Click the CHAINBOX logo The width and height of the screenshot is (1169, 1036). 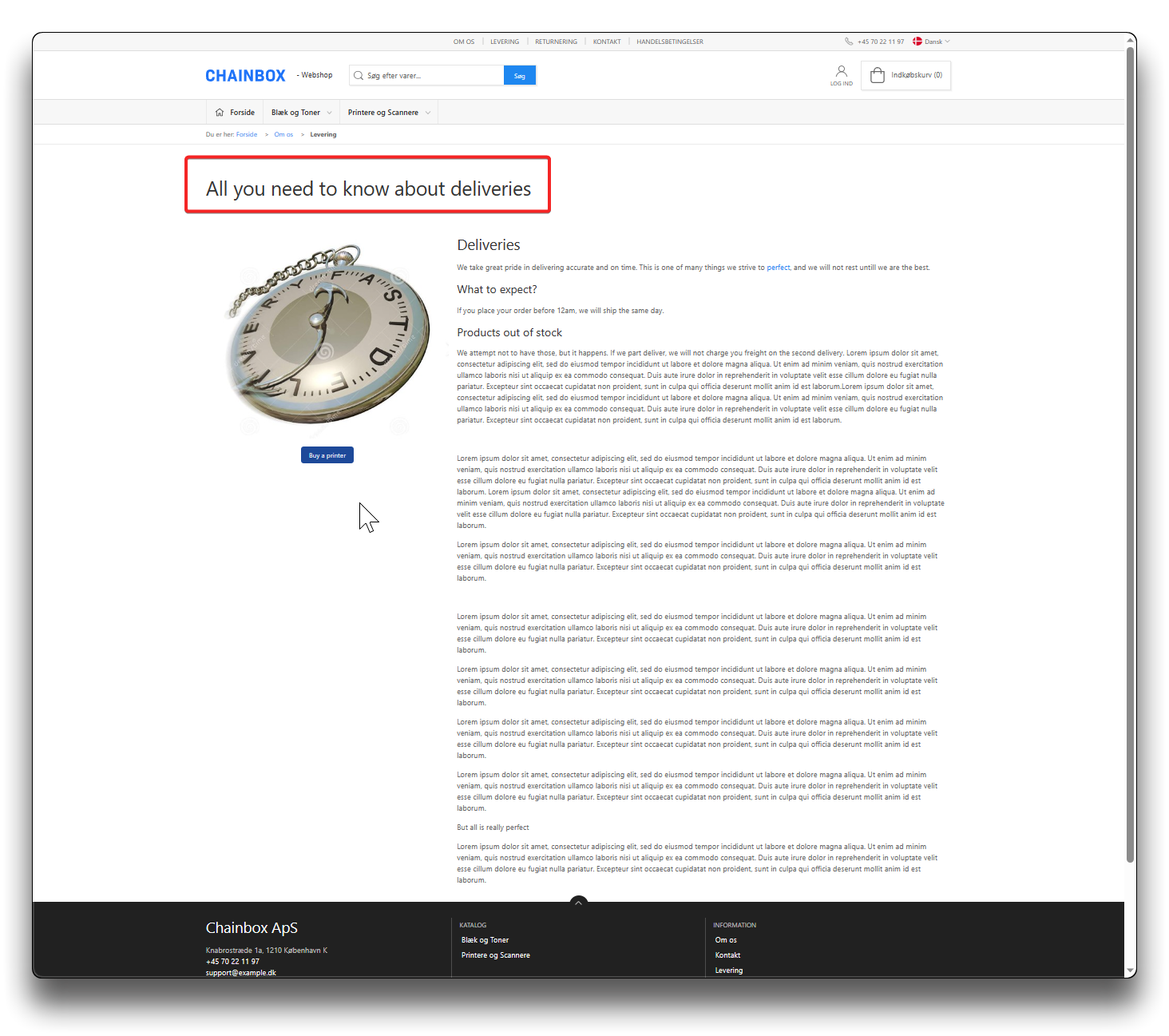(x=245, y=76)
